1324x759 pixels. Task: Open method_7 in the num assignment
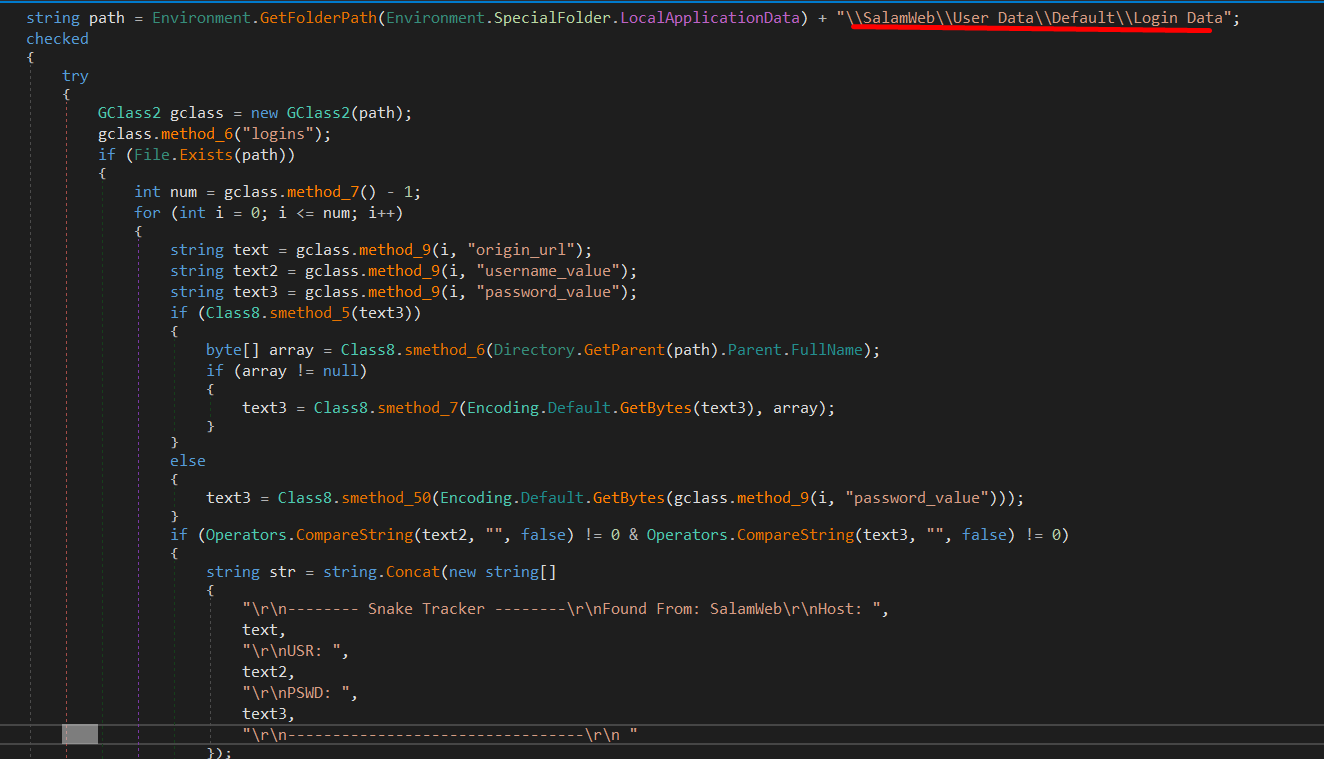coord(323,192)
